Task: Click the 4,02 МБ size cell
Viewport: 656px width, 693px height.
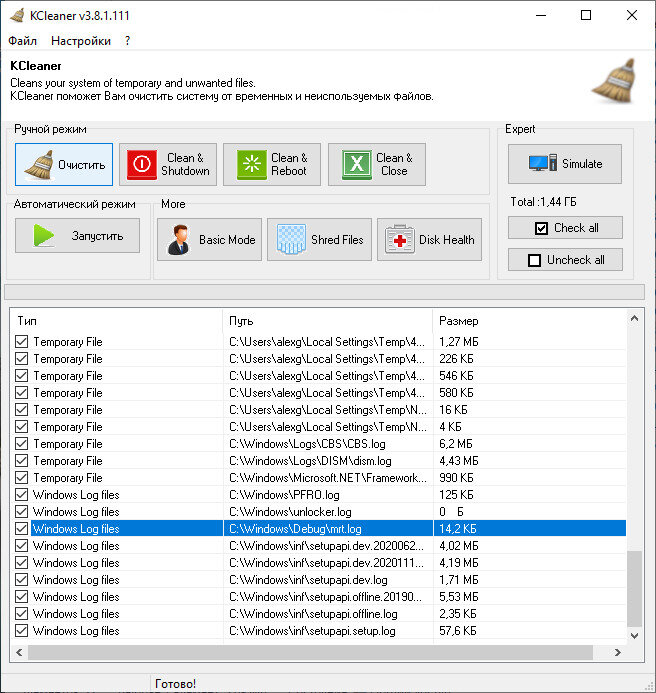Action: pyautogui.click(x=458, y=545)
